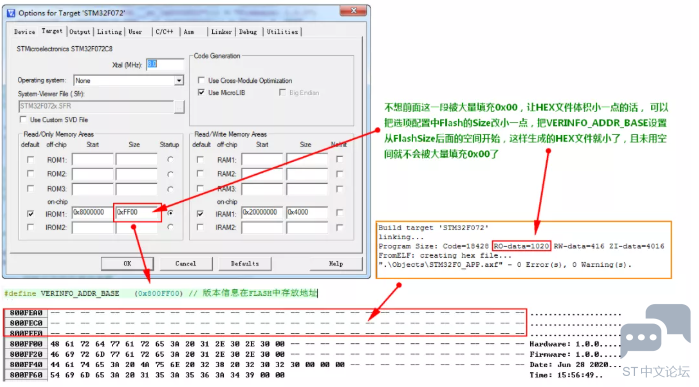Click the ROM3 Size field
This screenshot has width=699, height=387.
click(136, 189)
